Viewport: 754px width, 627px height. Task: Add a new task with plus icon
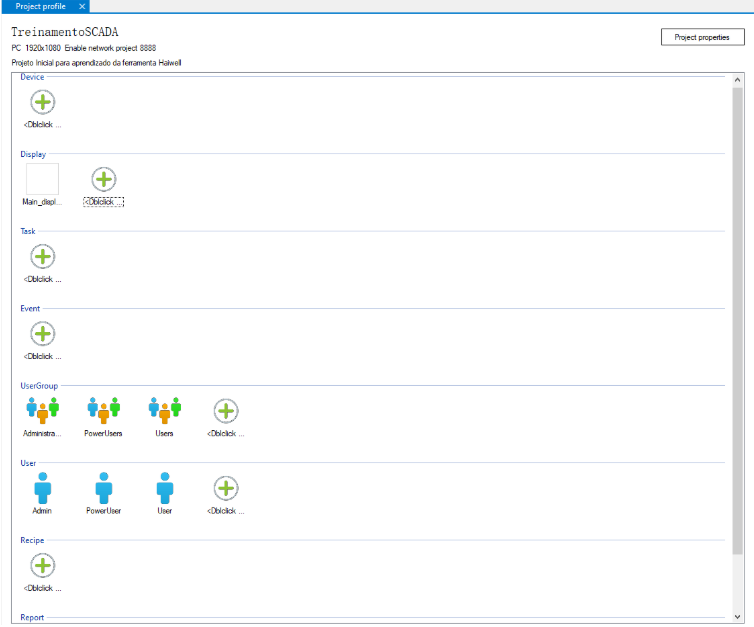tap(42, 257)
